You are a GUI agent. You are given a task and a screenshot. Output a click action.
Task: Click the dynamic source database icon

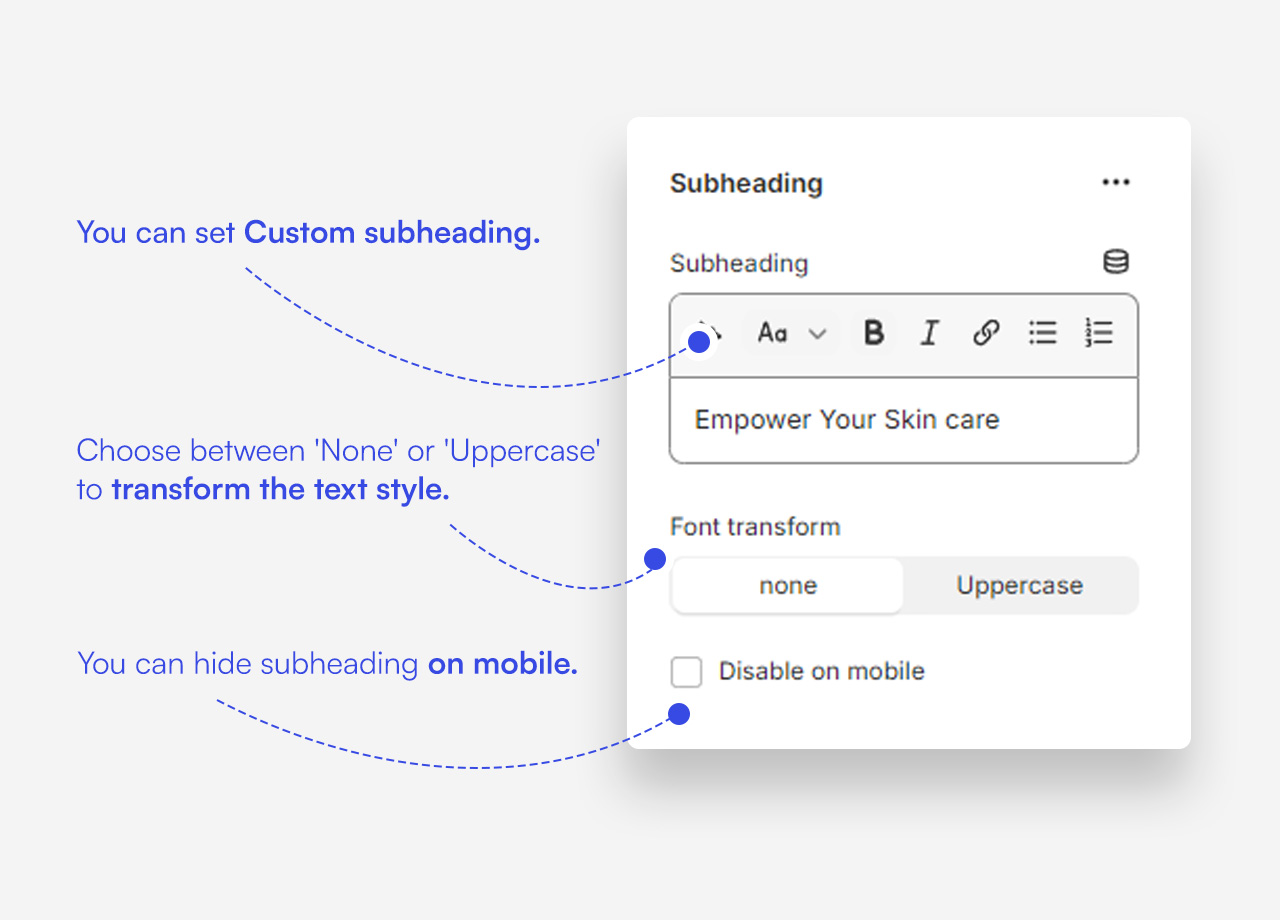1115,263
